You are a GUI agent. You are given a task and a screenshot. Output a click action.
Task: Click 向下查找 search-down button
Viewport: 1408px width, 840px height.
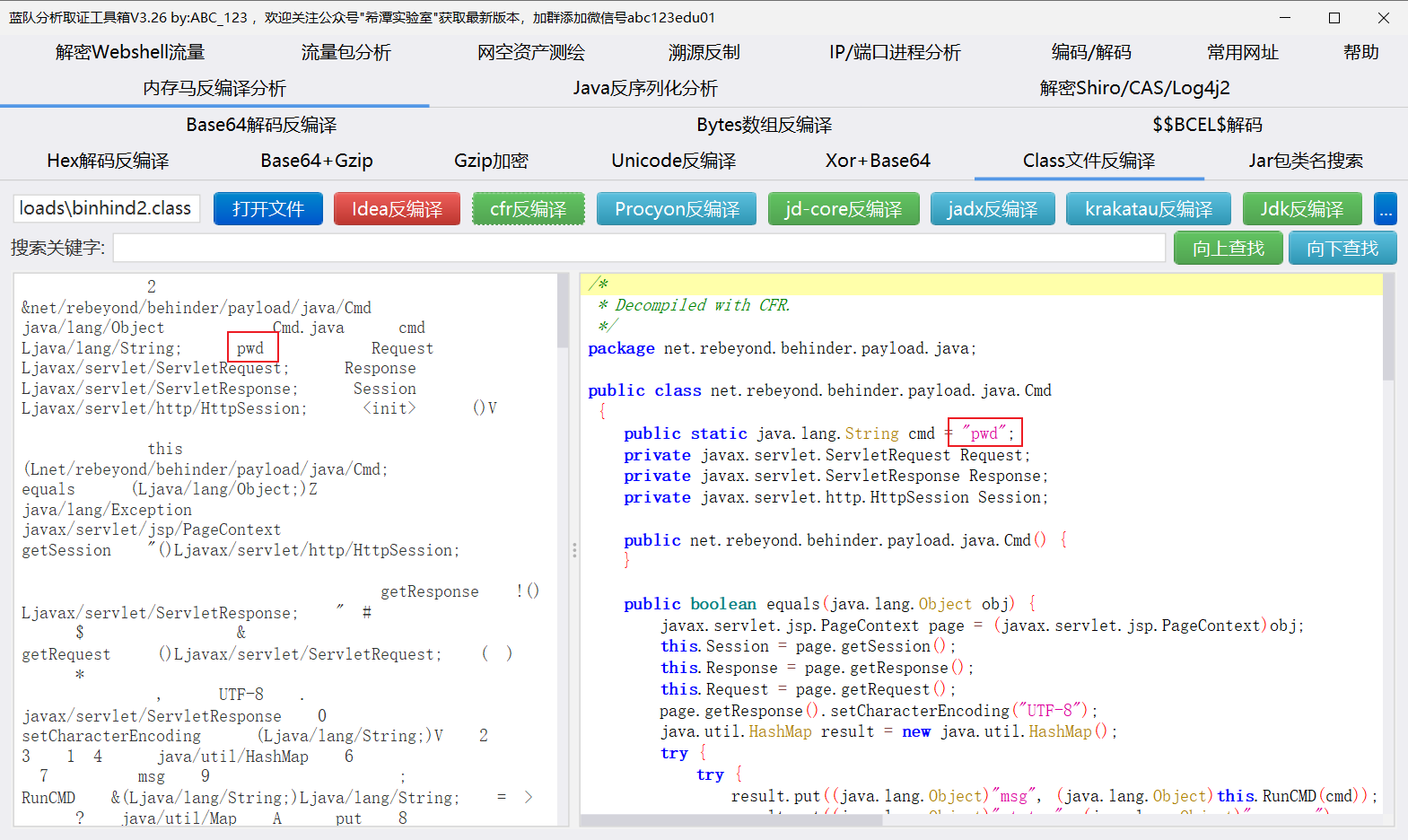[1342, 248]
